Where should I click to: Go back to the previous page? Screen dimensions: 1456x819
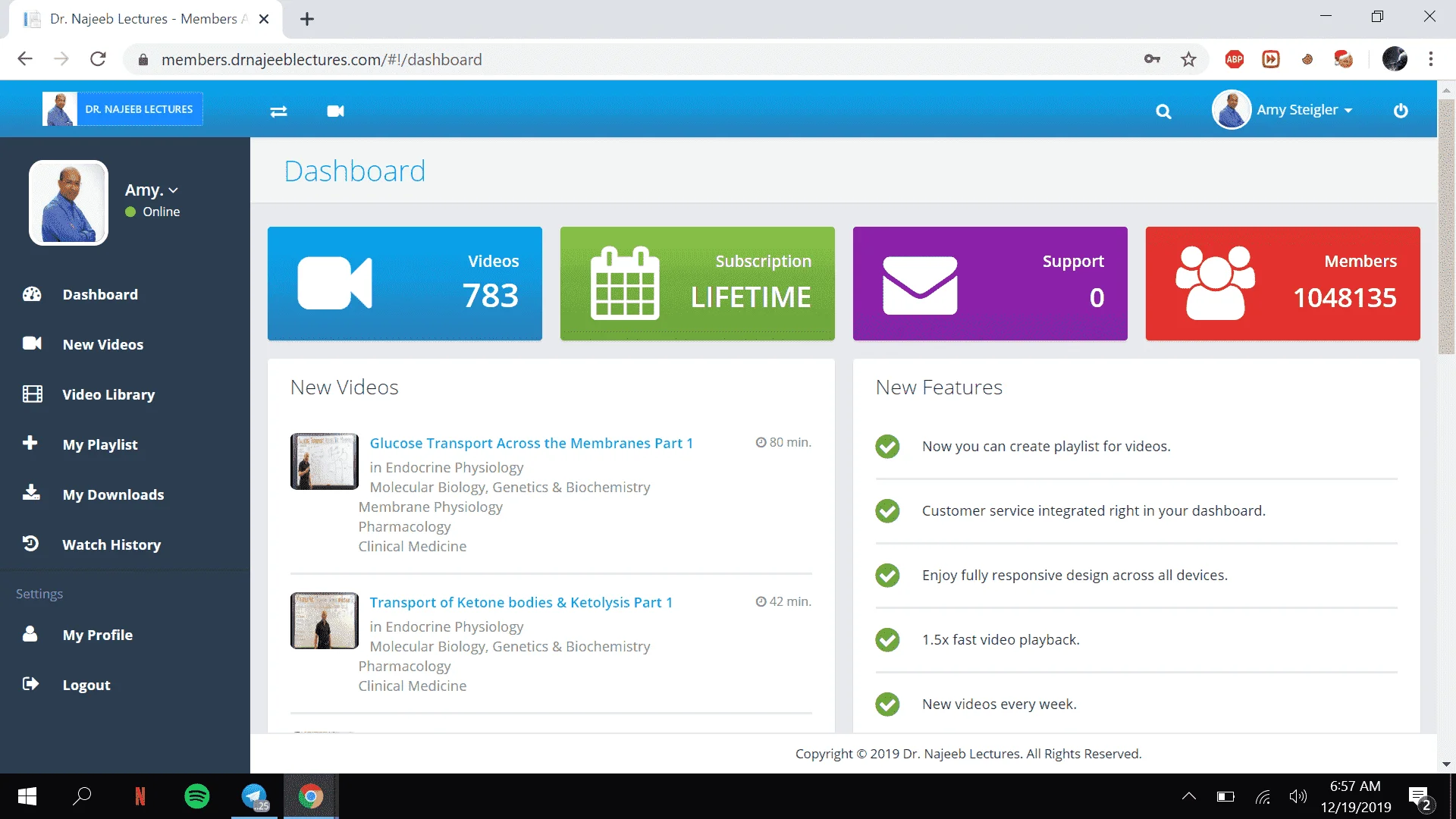[x=25, y=59]
